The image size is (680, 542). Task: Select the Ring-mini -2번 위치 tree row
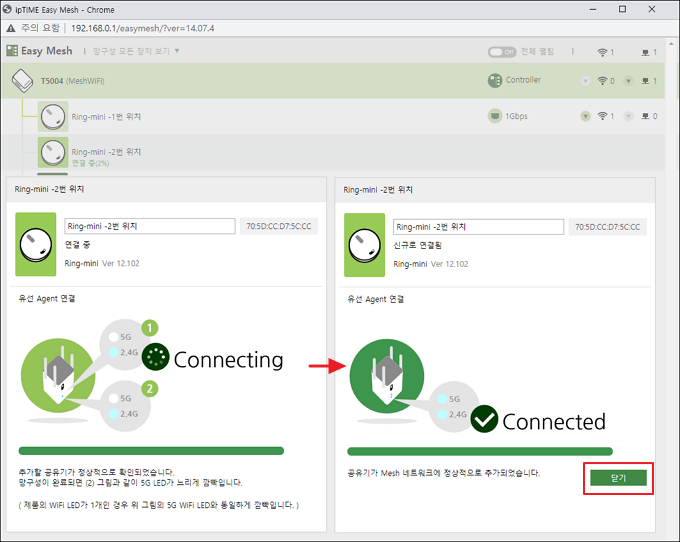(x=333, y=152)
